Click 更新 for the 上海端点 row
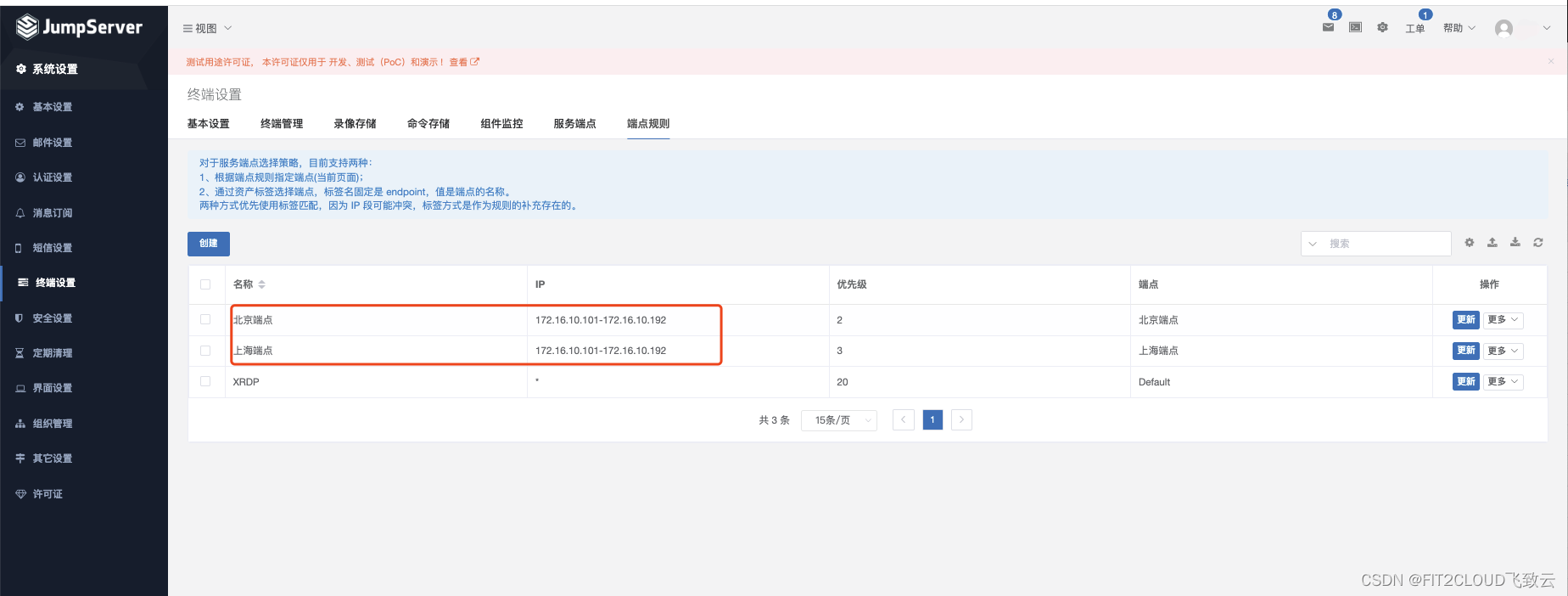Viewport: 1568px width, 596px height. 1466,351
